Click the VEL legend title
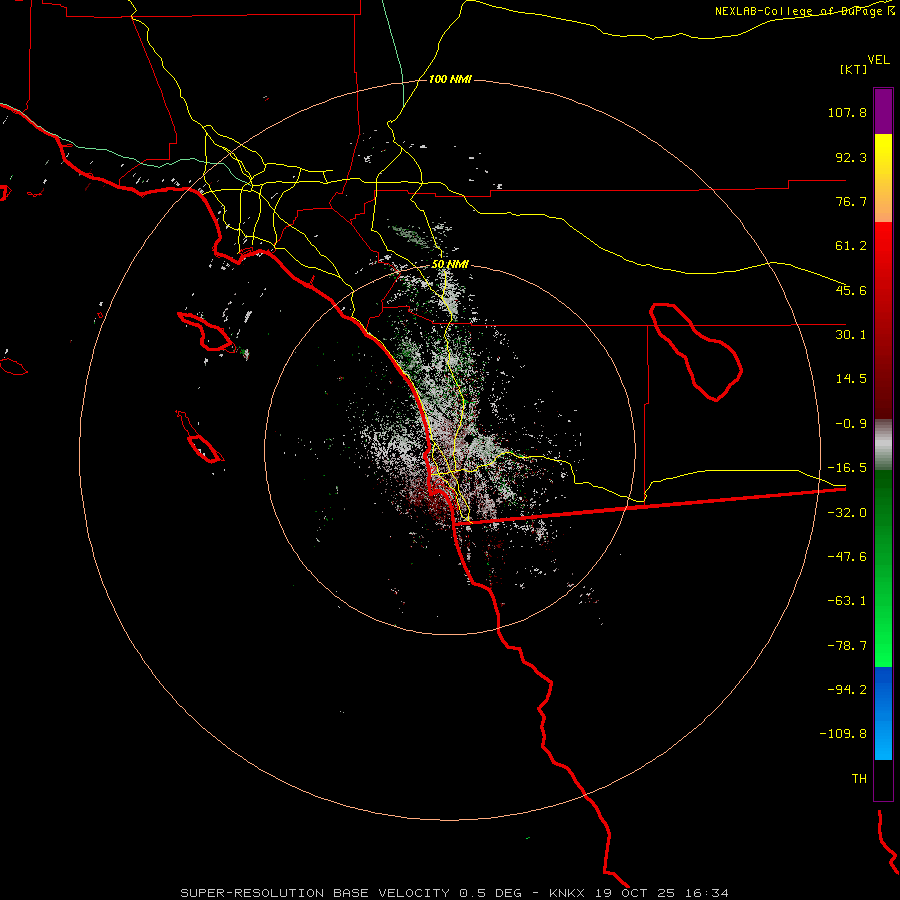 coord(878,60)
